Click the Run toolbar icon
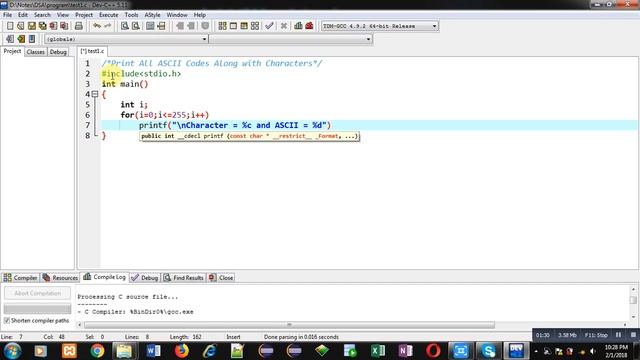 point(233,26)
